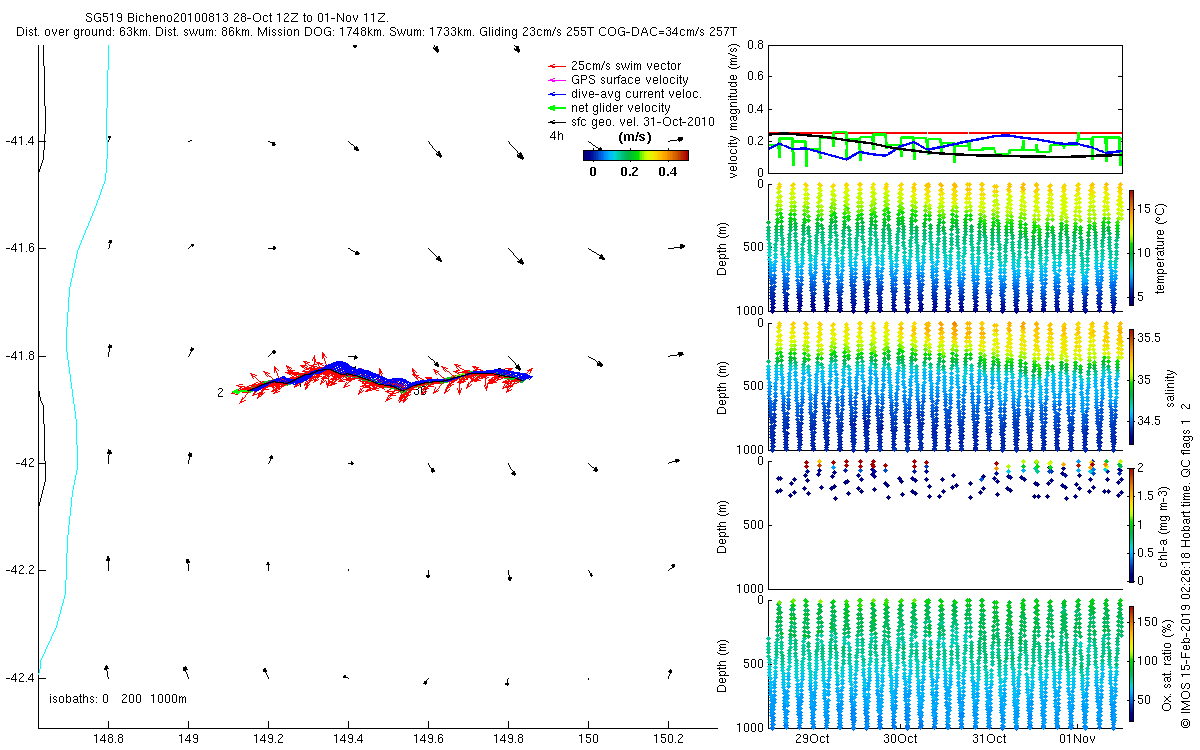
Task: Click the '1.5' tick on the chl-a colorbar
Action: click(1146, 495)
